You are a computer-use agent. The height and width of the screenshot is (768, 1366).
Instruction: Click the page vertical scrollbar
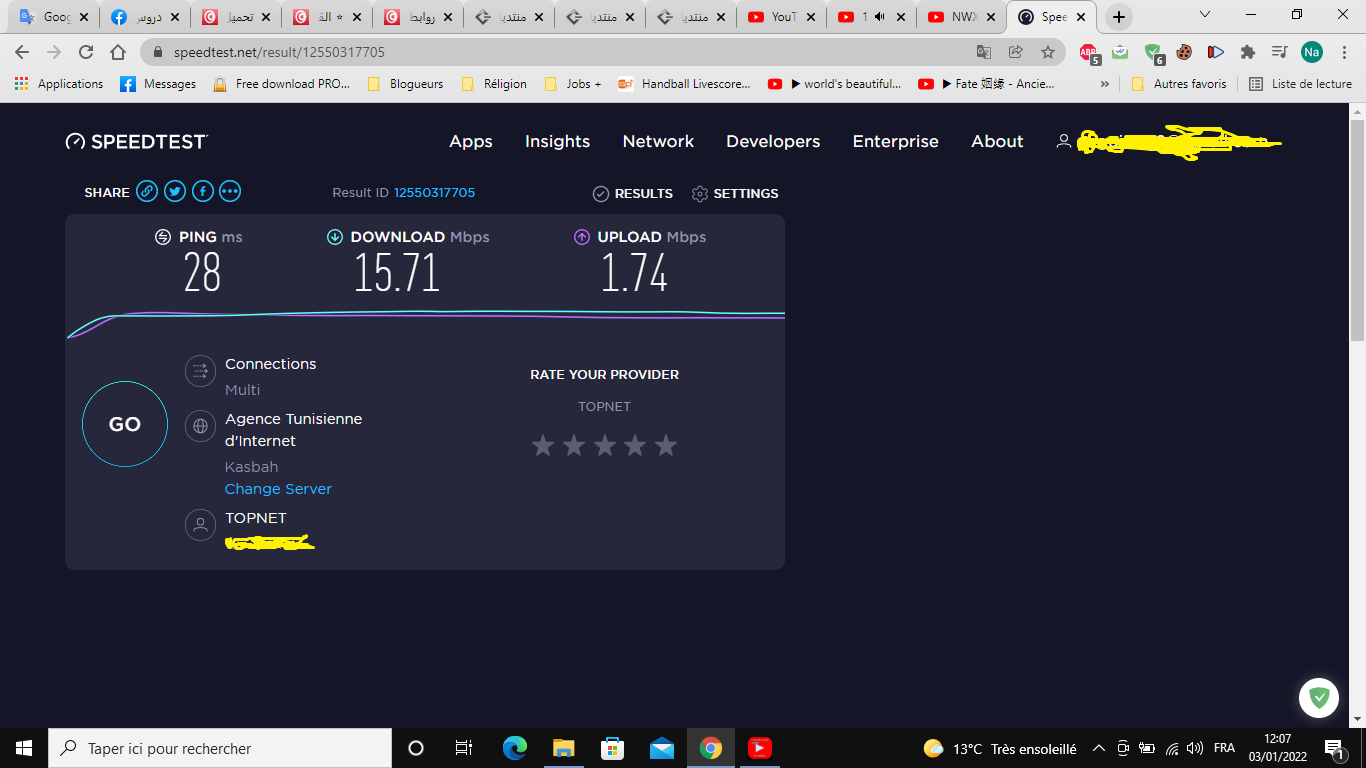point(1357,230)
